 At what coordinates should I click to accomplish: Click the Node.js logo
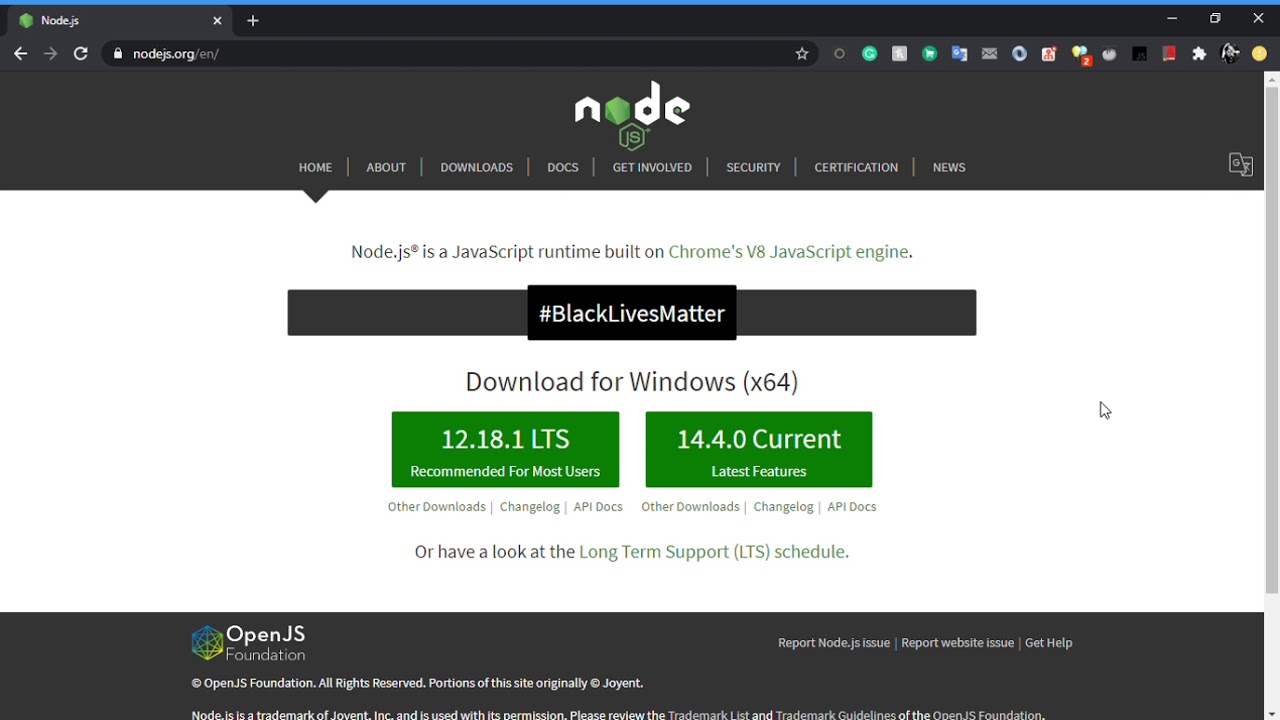pos(632,115)
